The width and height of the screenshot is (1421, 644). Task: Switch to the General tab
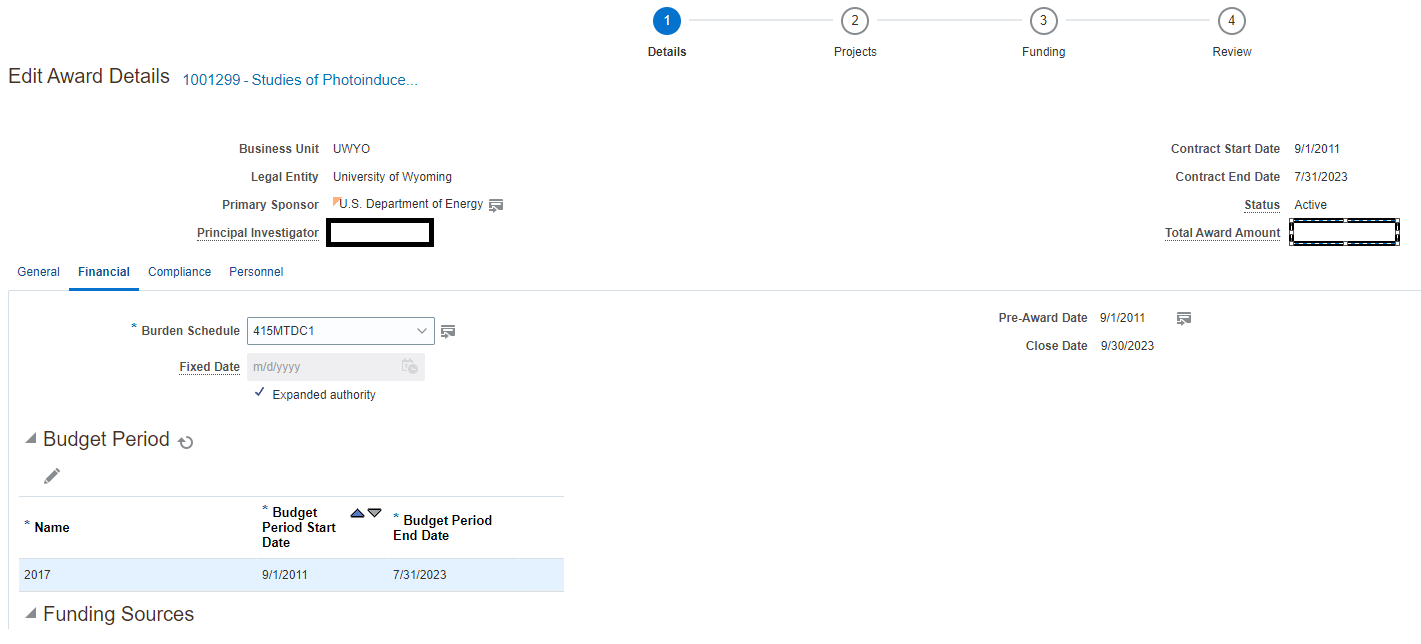39,272
